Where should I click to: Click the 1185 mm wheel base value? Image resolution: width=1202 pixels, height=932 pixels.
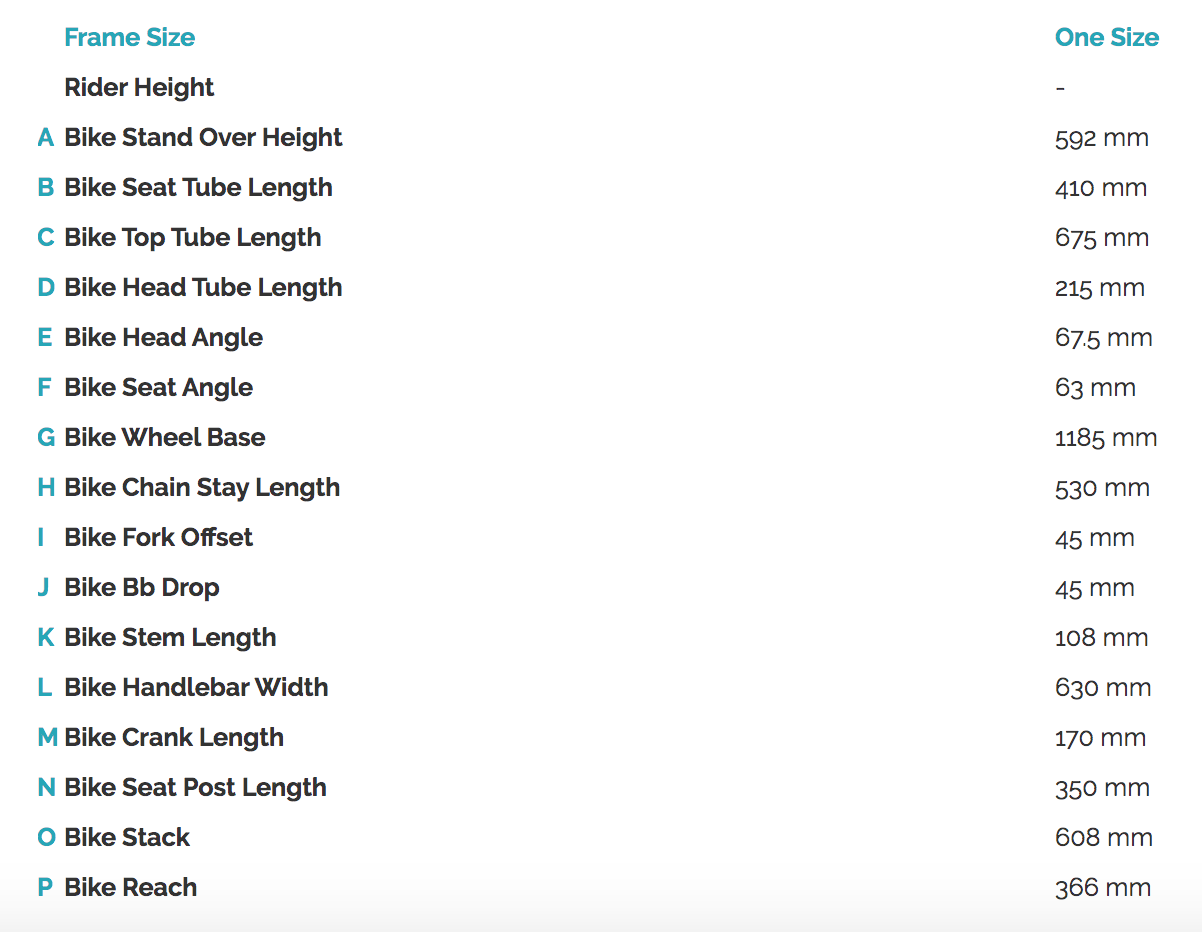[1105, 438]
